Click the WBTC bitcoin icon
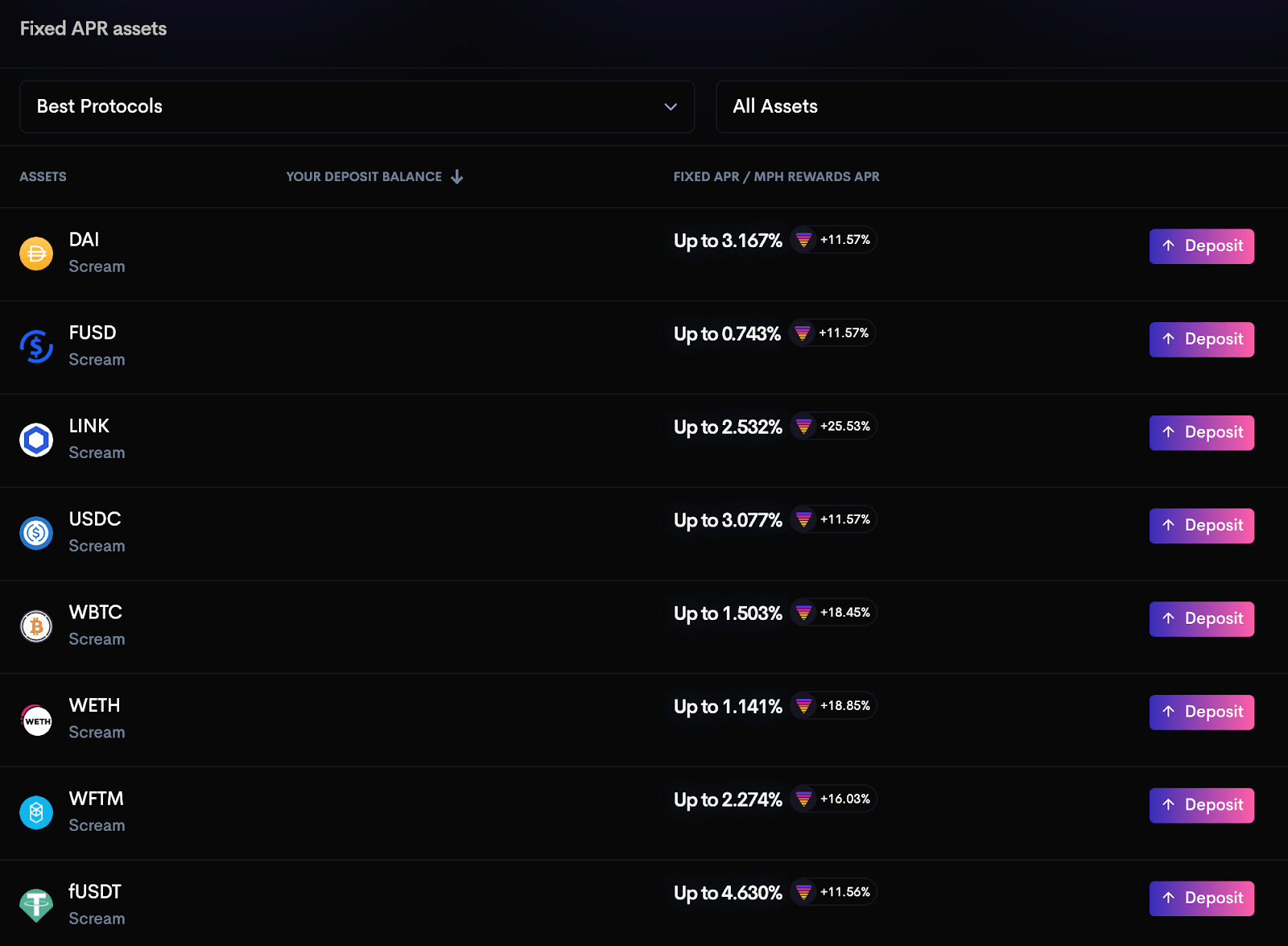This screenshot has height=946, width=1288. [x=36, y=626]
